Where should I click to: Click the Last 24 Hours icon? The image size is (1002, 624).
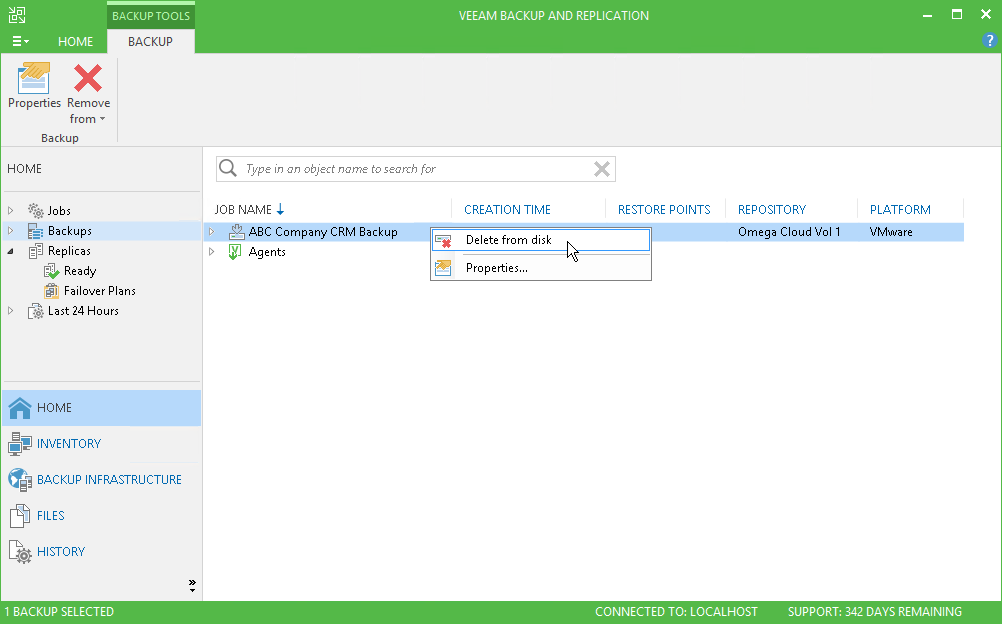point(36,311)
